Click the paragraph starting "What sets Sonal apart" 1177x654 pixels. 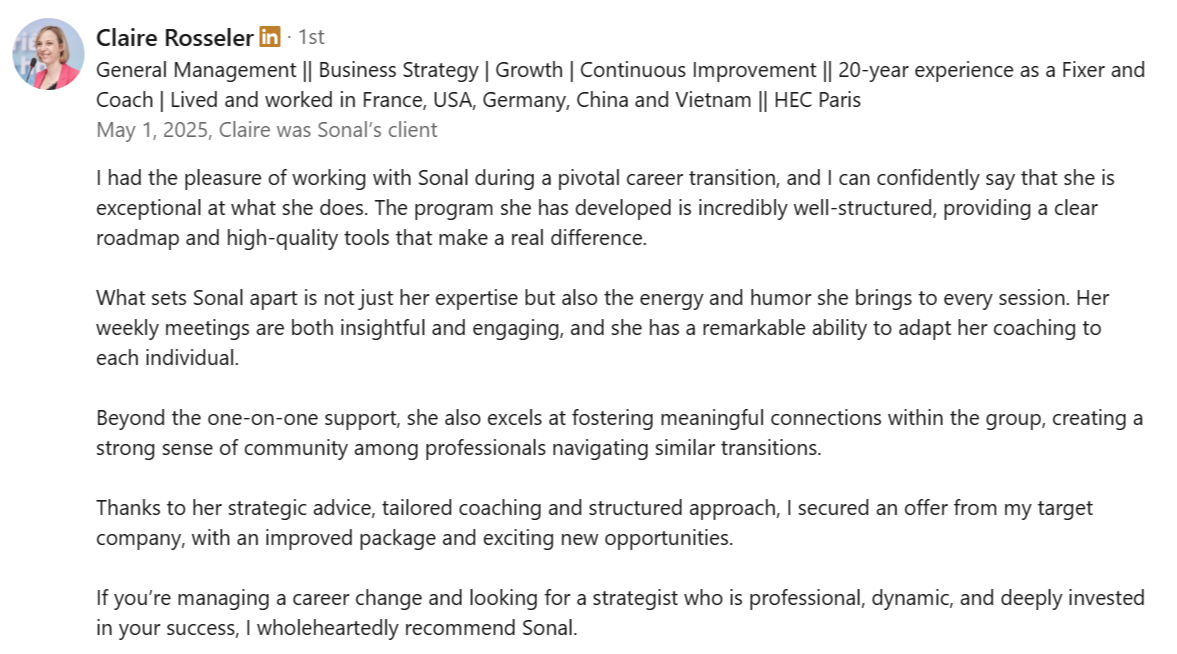[x=602, y=328]
